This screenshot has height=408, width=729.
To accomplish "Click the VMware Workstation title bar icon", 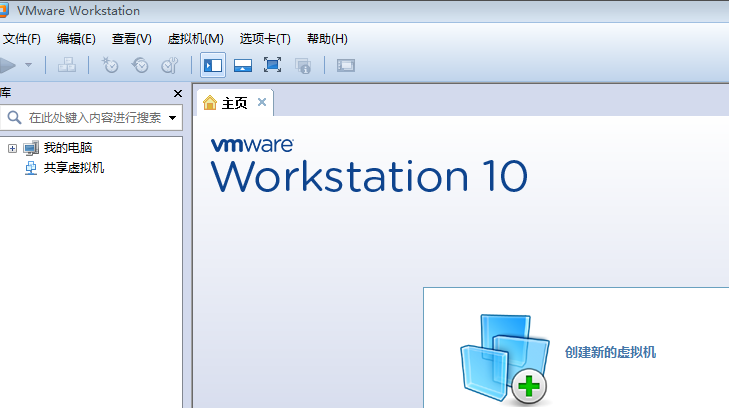I will [4, 10].
